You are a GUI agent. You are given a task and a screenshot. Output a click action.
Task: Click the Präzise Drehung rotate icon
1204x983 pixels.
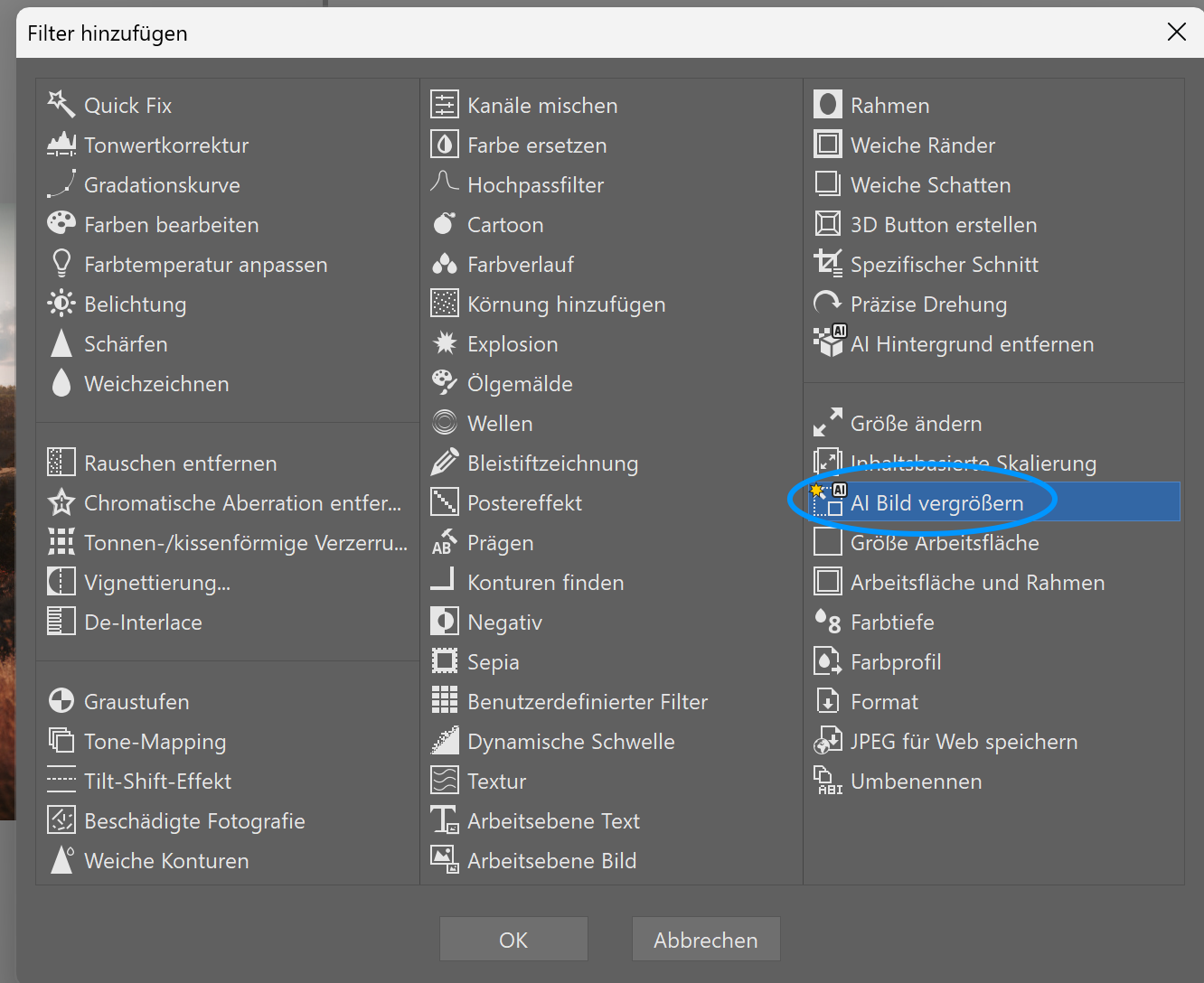pyautogui.click(x=828, y=304)
